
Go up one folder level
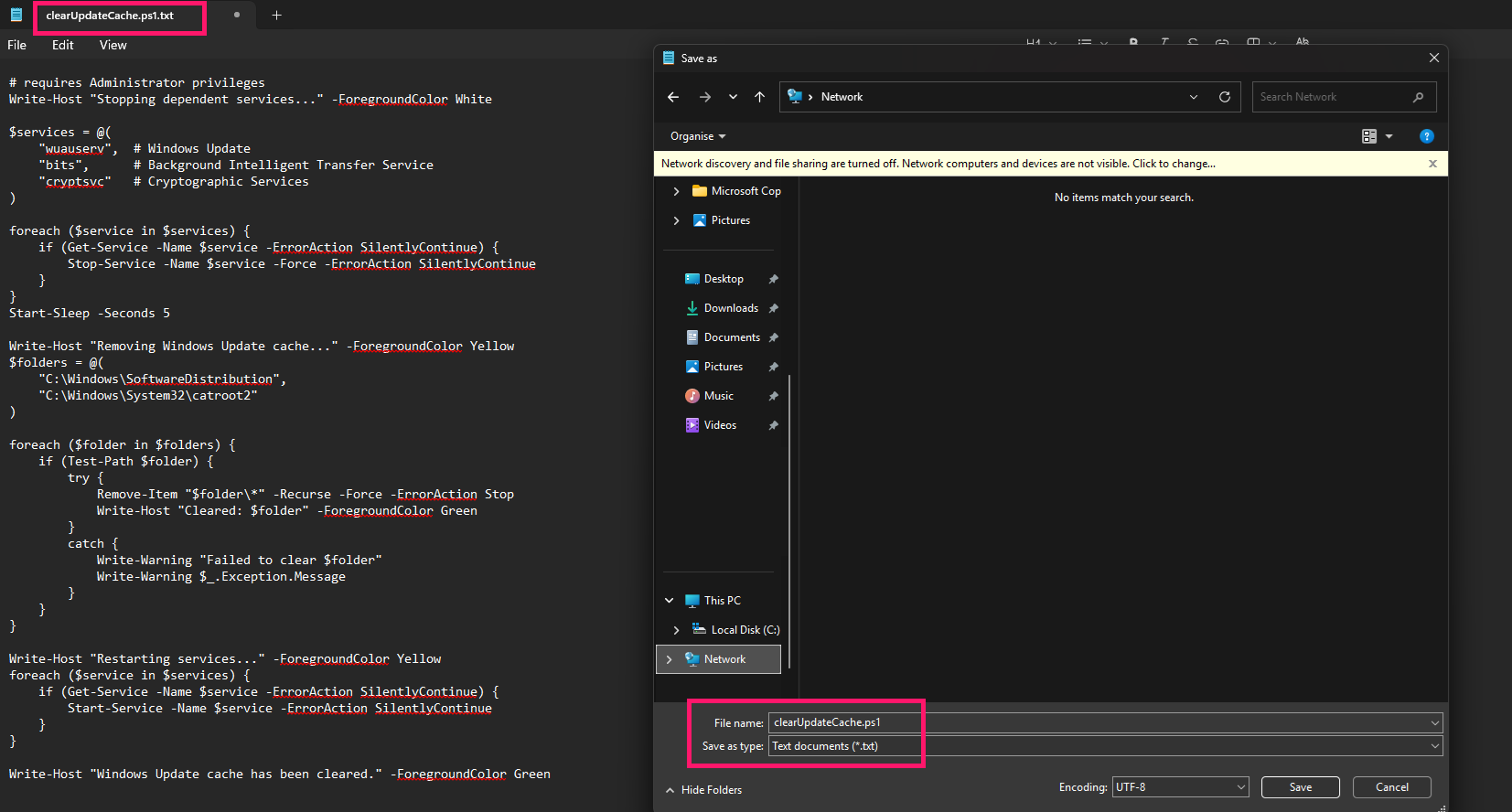[759, 97]
